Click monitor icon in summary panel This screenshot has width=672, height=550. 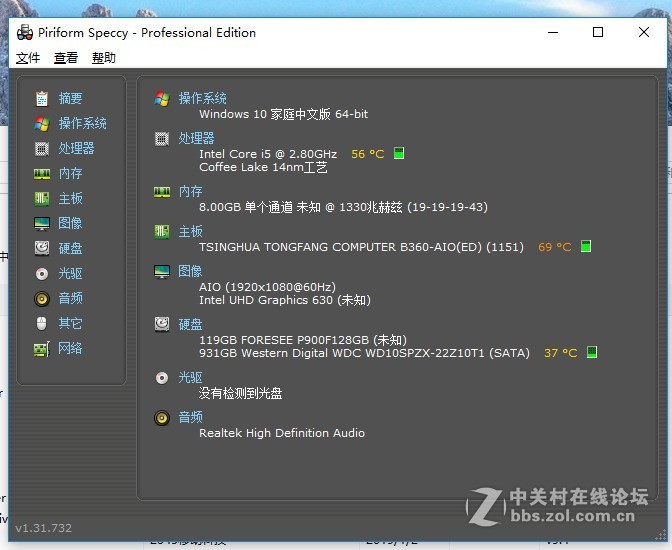(x=162, y=271)
